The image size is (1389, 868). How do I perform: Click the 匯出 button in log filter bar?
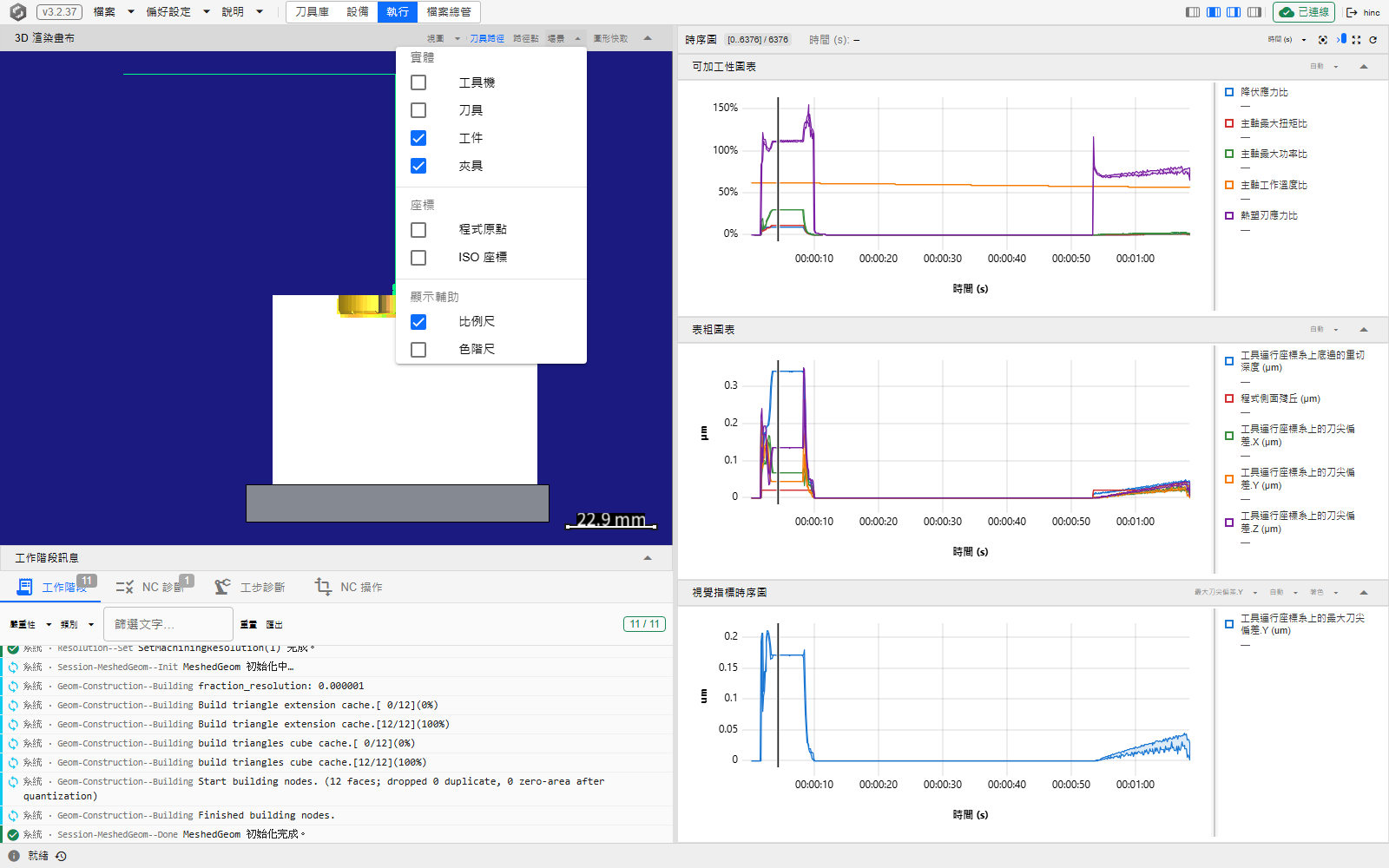[x=274, y=624]
